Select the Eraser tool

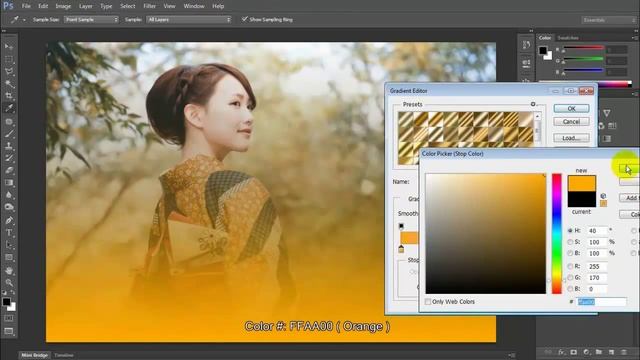(x=9, y=170)
